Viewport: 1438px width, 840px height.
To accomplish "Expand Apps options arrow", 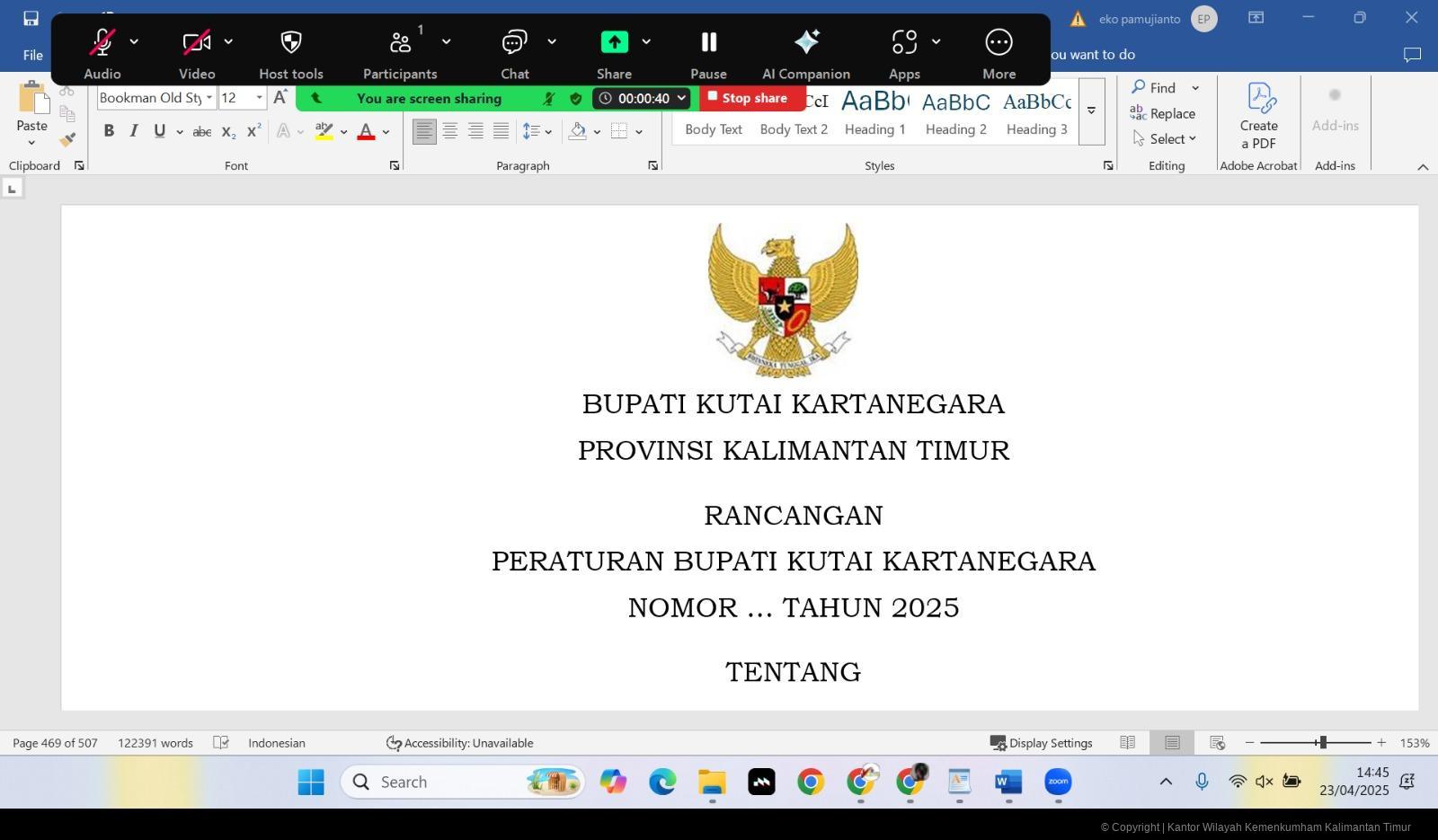I will coord(936,41).
